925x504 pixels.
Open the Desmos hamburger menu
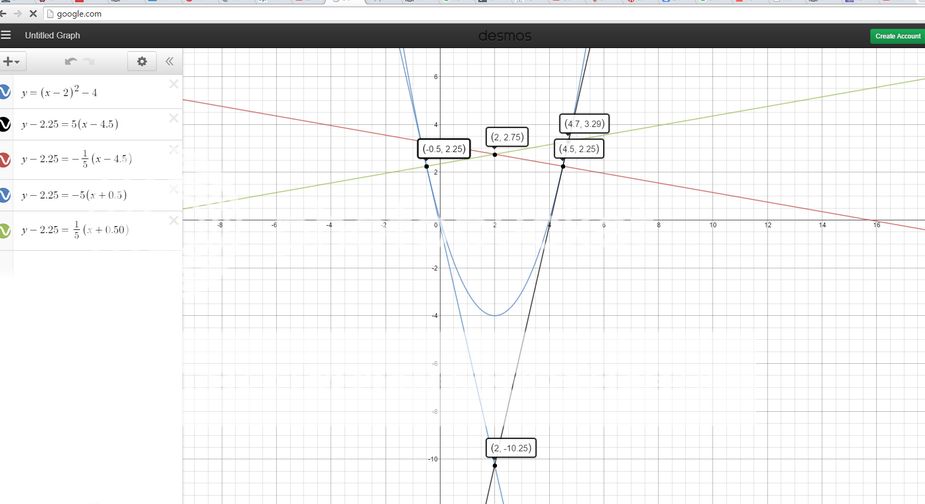(6, 35)
